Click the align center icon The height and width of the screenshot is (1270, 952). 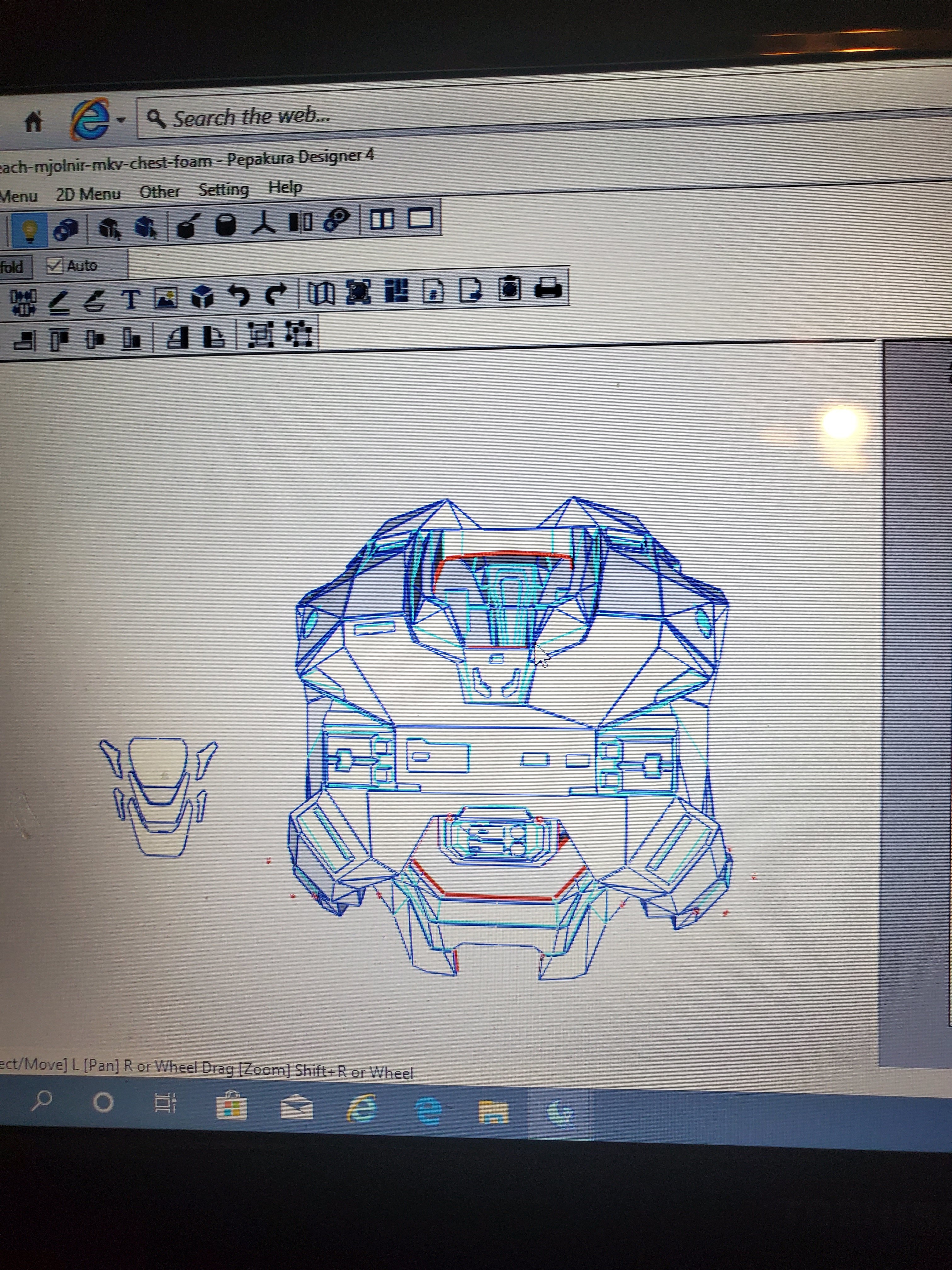pos(95,339)
